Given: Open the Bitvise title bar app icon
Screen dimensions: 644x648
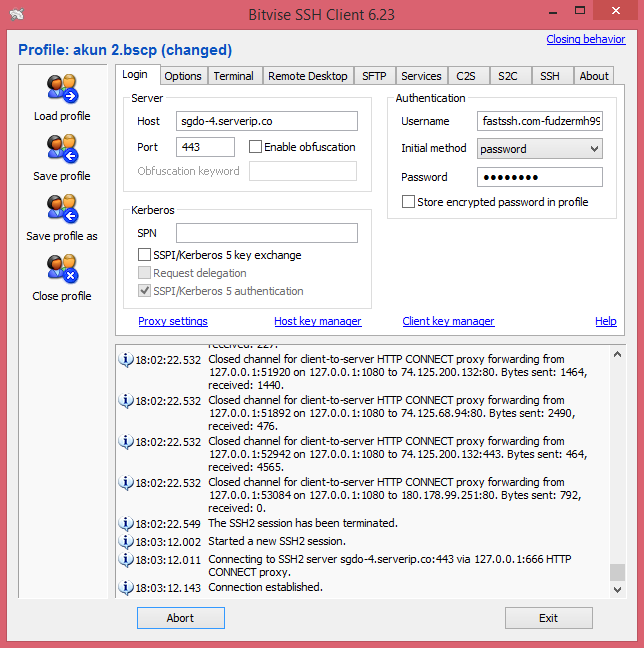Looking at the screenshot, I should pos(17,14).
